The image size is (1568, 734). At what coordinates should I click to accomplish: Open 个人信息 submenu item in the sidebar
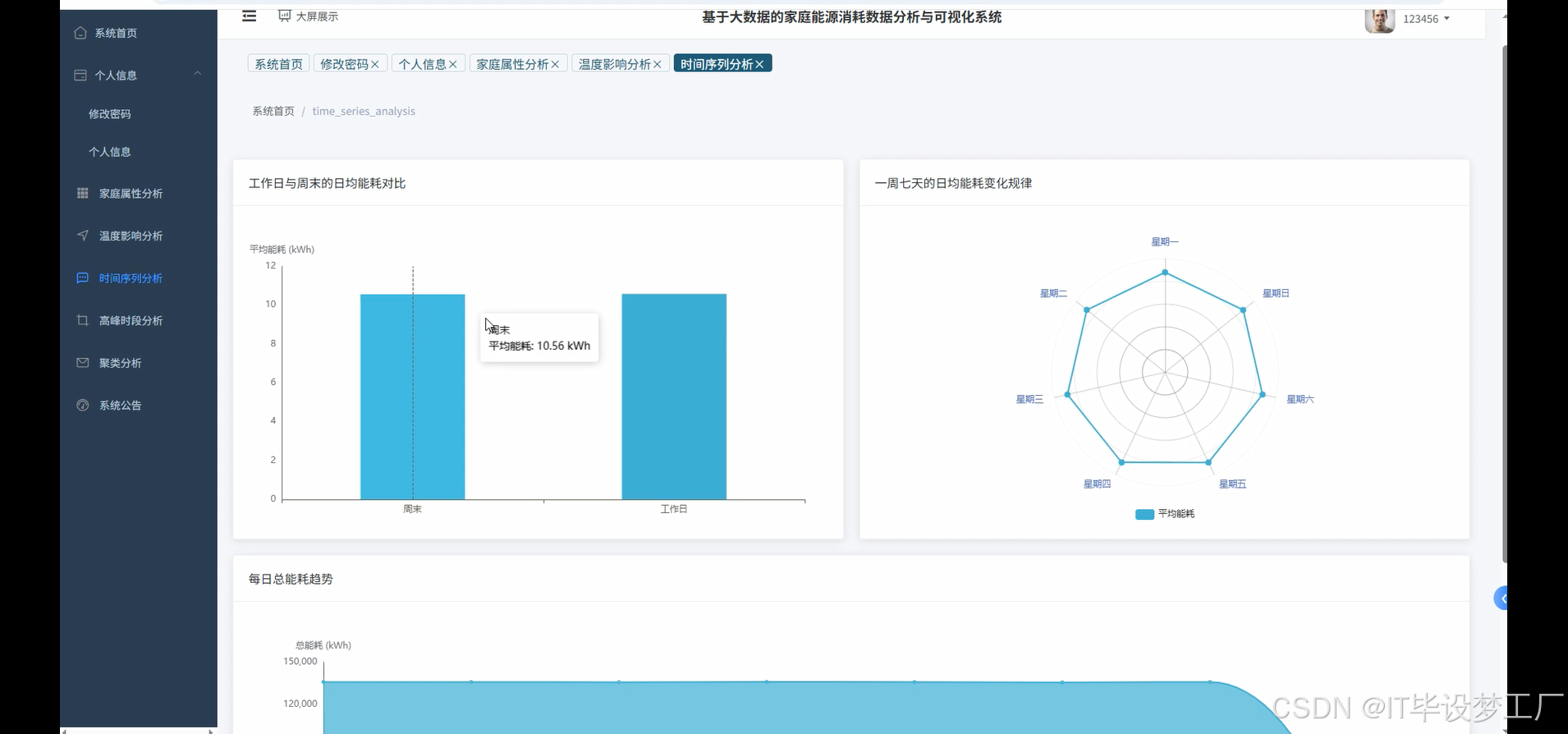[110, 152]
